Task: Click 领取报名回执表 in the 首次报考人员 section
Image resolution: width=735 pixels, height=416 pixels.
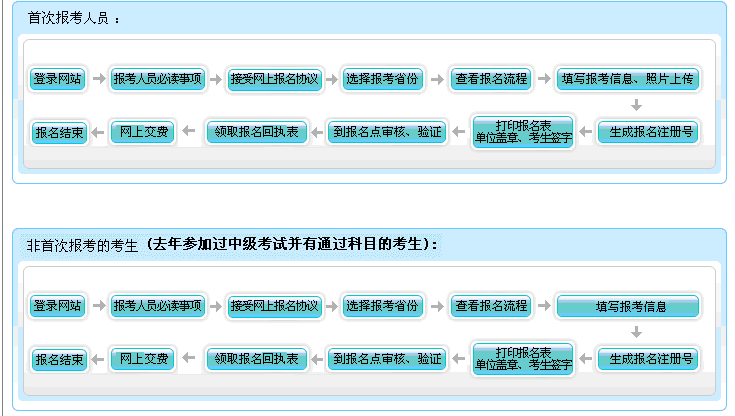Action: pos(252,132)
